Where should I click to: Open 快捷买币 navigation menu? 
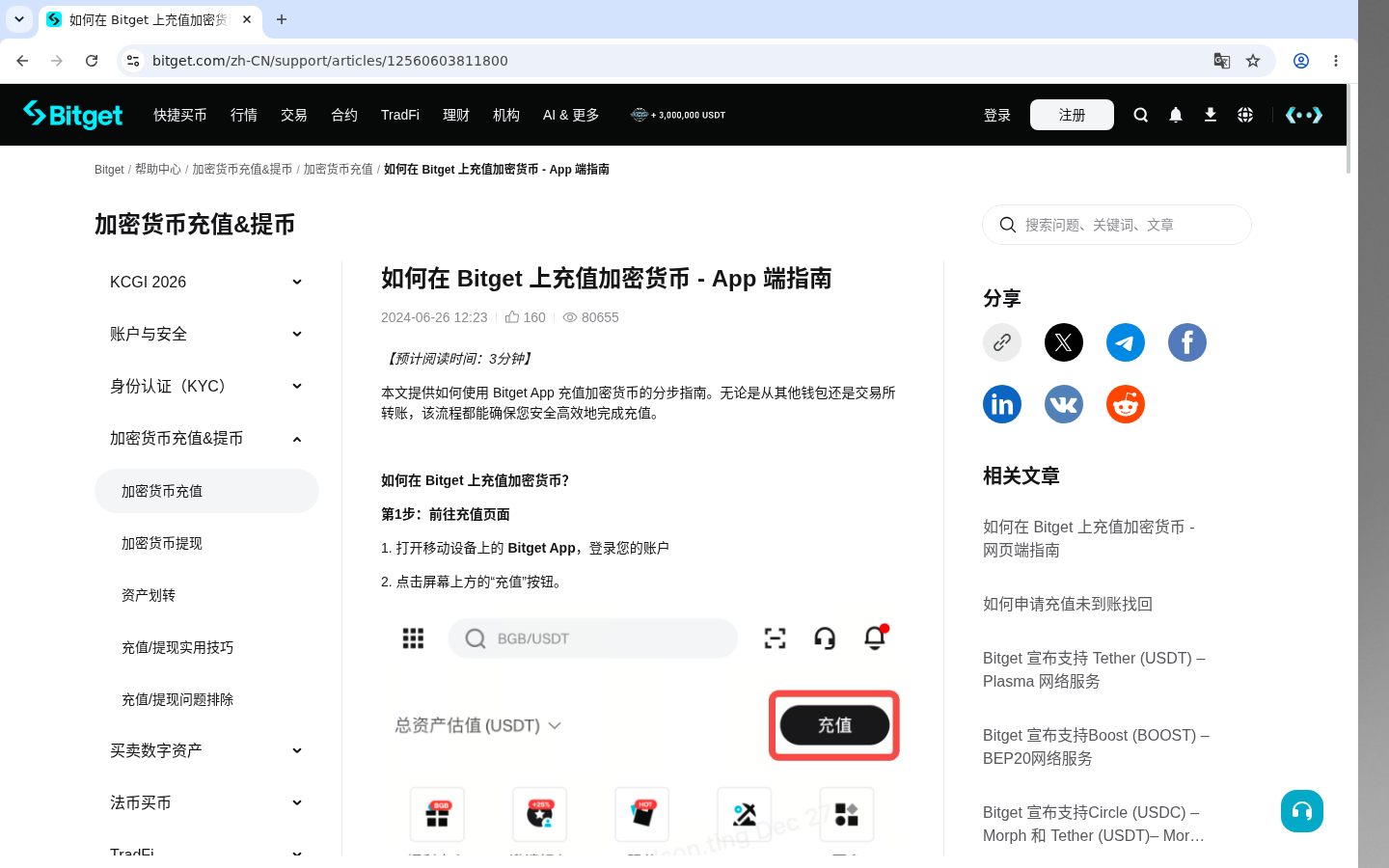tap(180, 115)
